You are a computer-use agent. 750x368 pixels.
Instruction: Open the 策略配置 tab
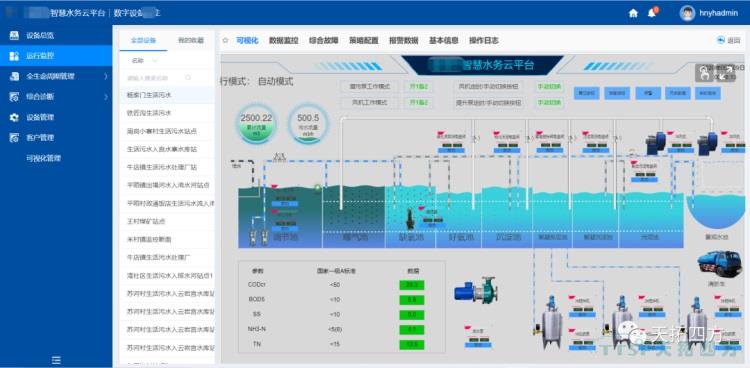[x=364, y=41]
